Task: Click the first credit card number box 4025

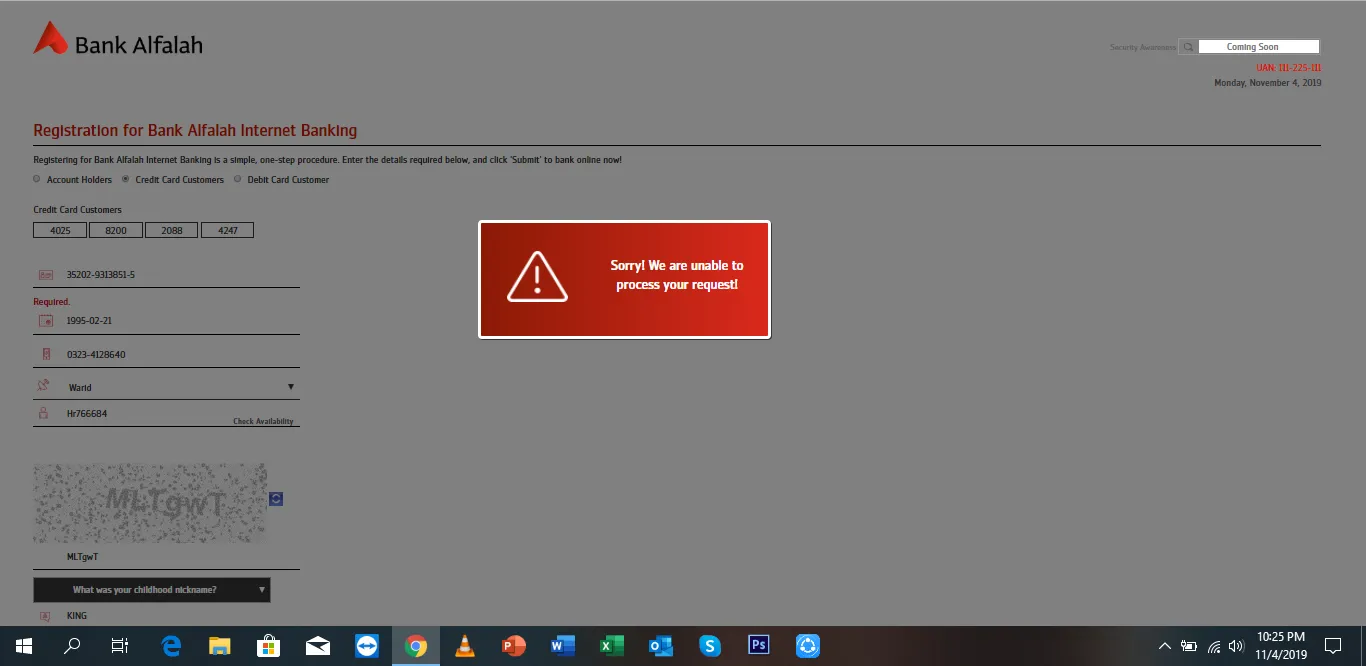Action: 60,230
